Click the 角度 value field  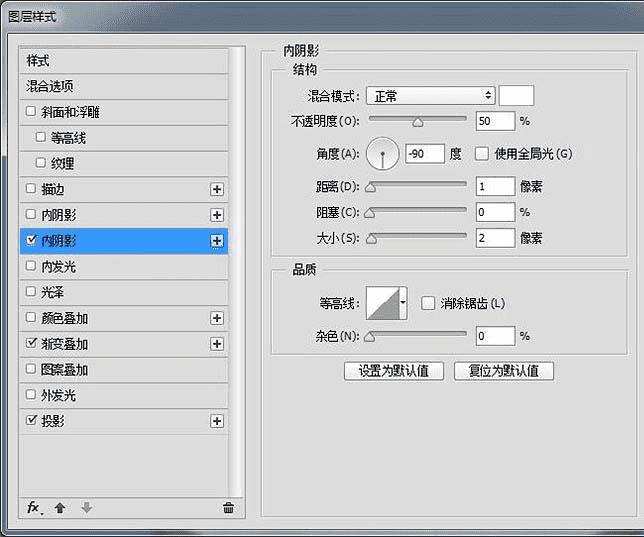coord(425,154)
